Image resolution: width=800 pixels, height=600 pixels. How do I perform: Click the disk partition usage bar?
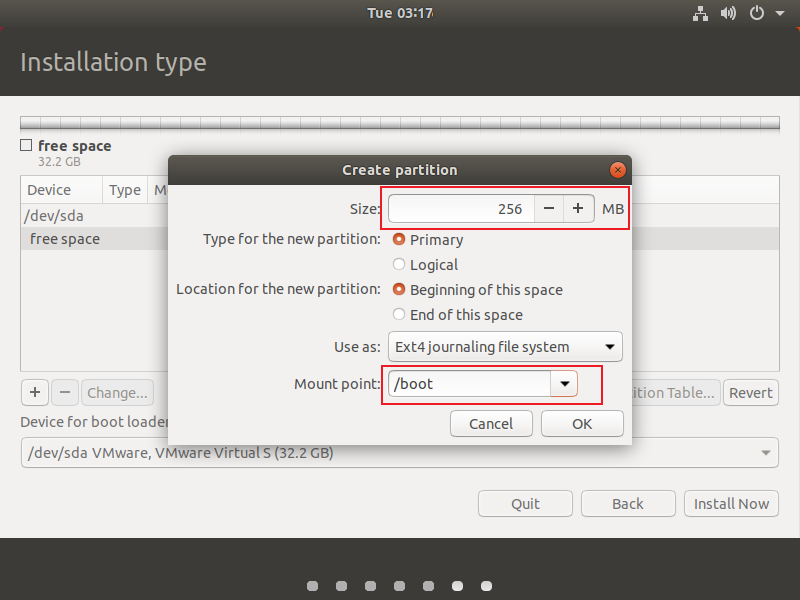coord(400,123)
